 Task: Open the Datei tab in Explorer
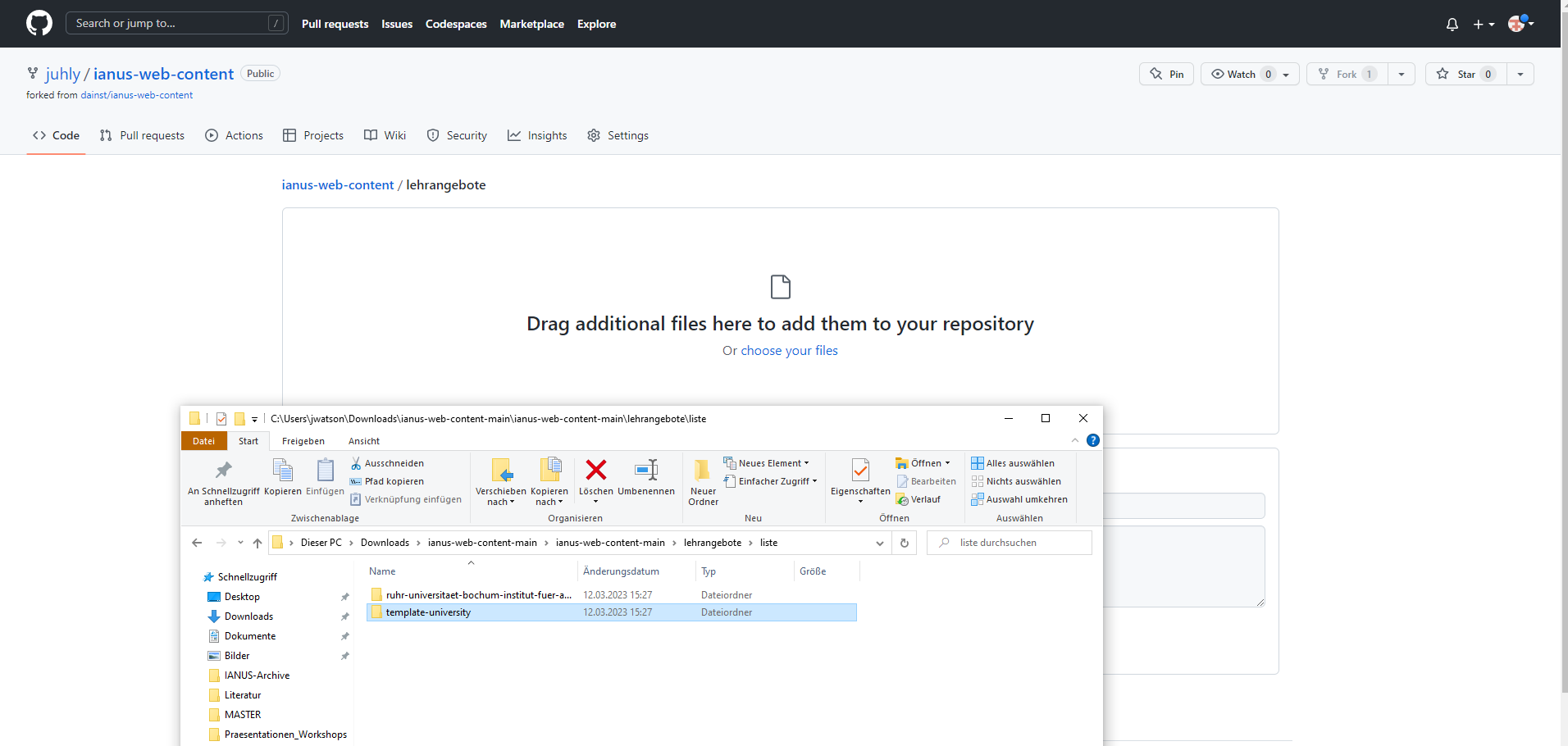(203, 441)
